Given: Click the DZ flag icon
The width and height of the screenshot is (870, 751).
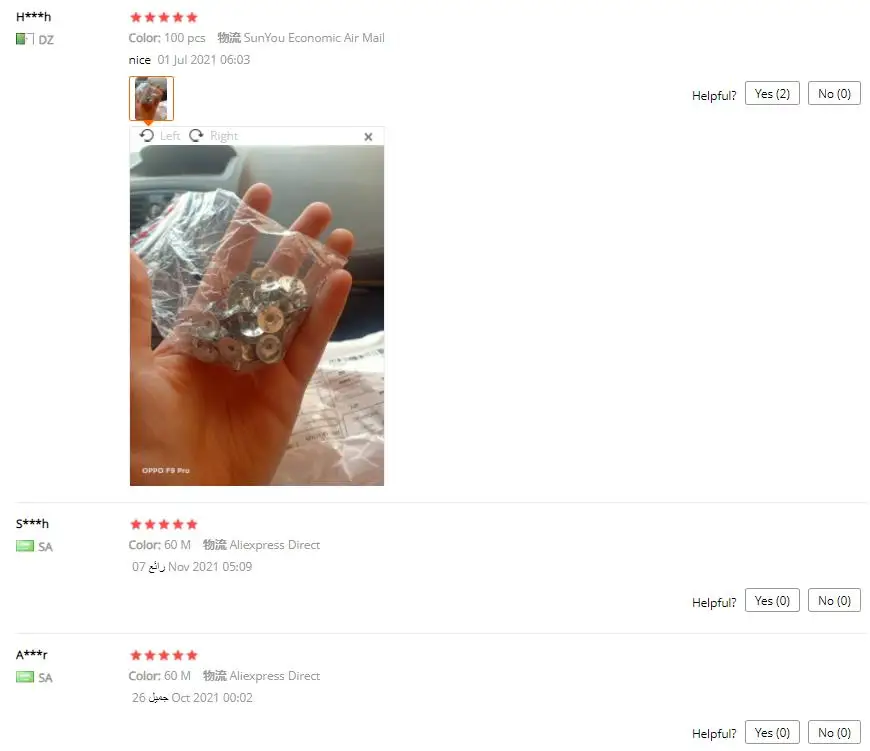Looking at the screenshot, I should click(x=25, y=39).
